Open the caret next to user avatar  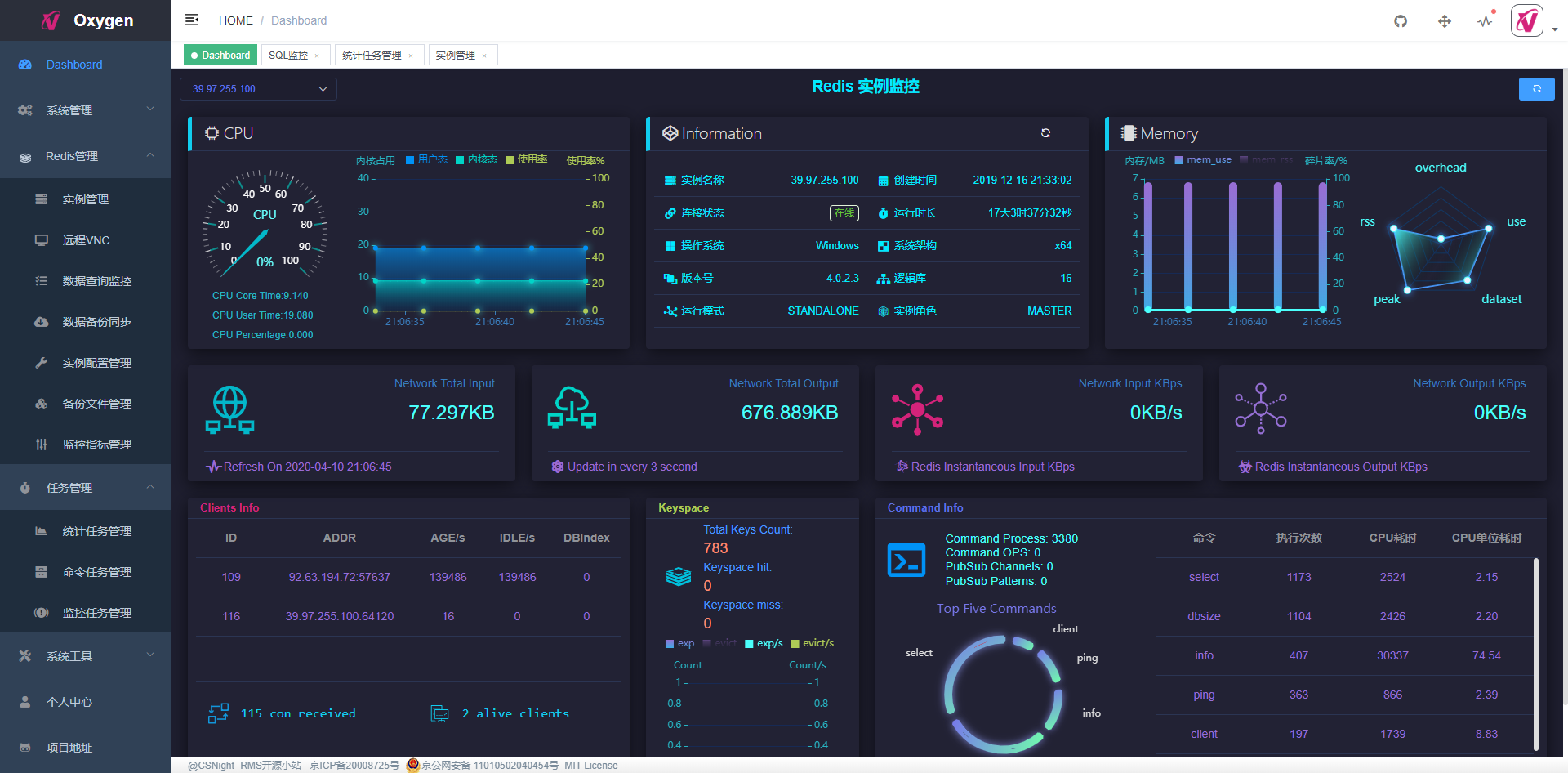coord(1555,29)
